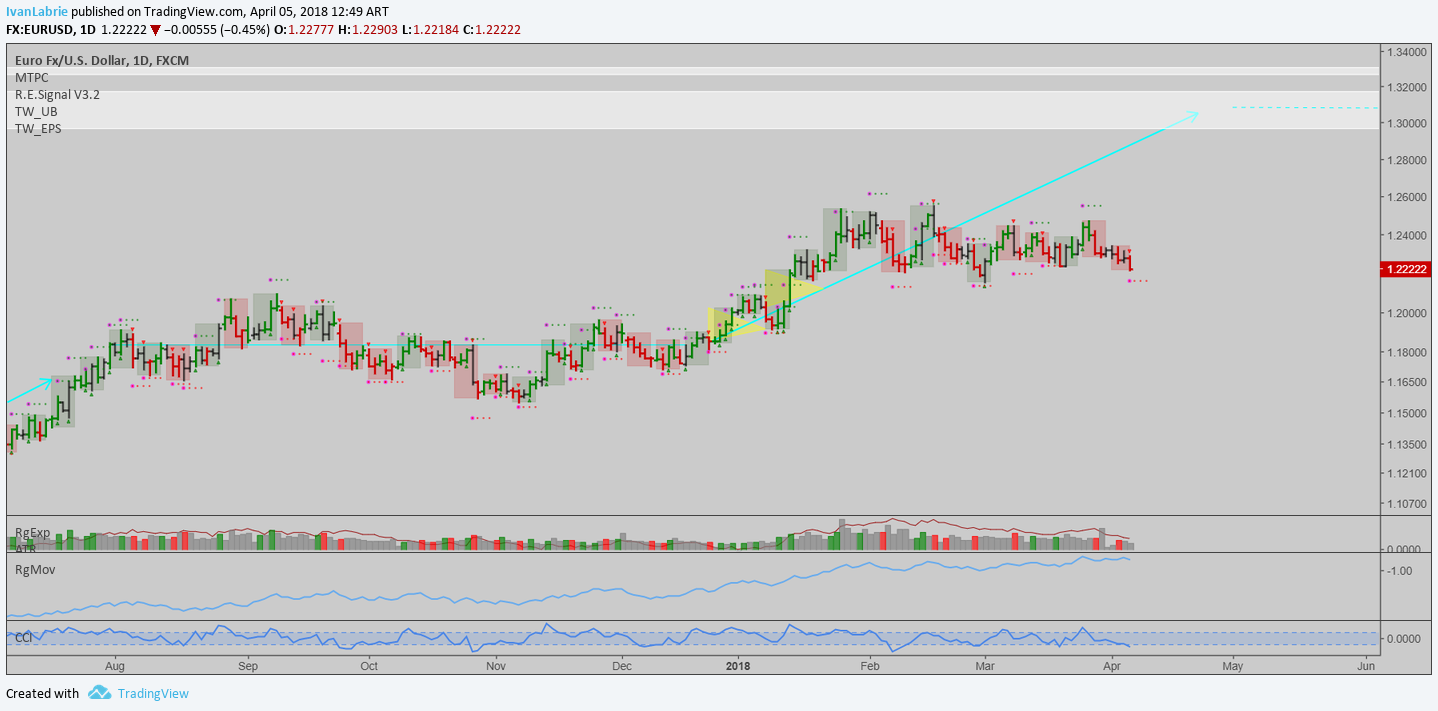Click the May time axis label
Viewport: 1438px width, 711px height.
[x=1232, y=665]
